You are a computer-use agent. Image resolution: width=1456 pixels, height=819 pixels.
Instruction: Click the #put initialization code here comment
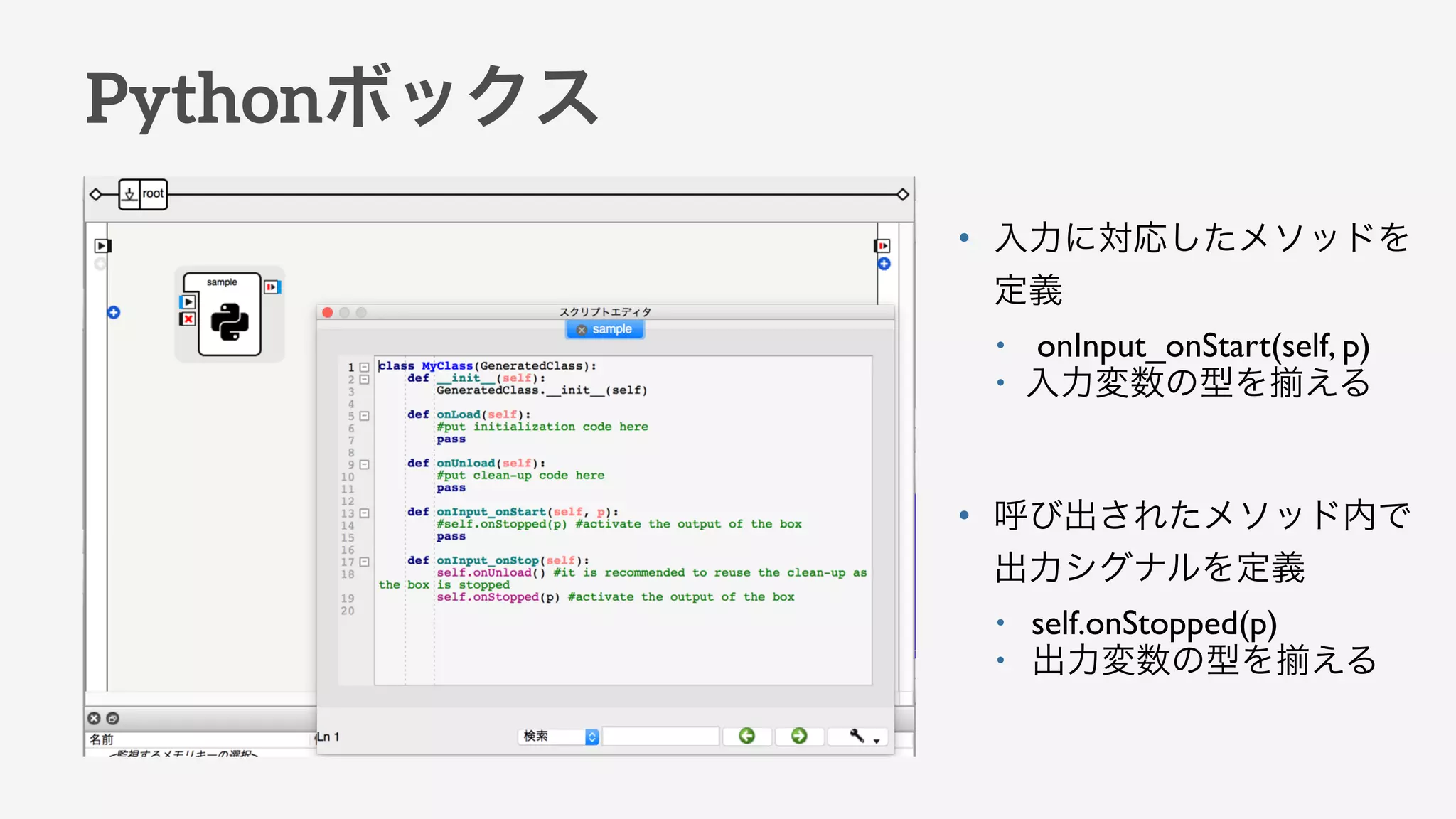click(x=542, y=427)
